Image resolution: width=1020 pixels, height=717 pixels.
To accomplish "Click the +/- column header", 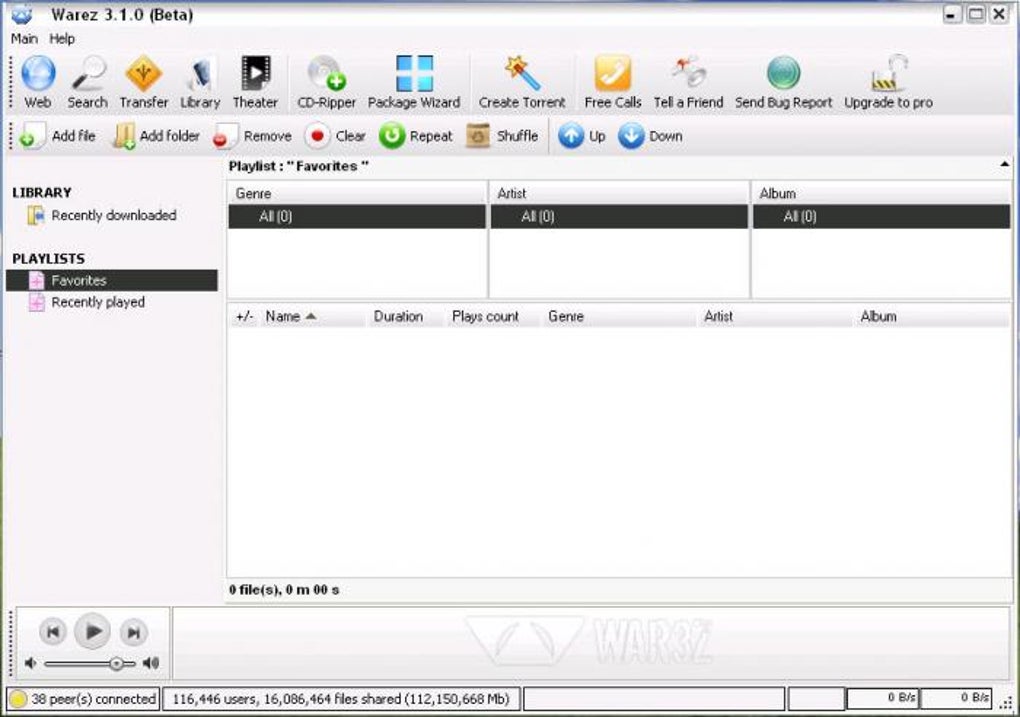I will tap(245, 317).
